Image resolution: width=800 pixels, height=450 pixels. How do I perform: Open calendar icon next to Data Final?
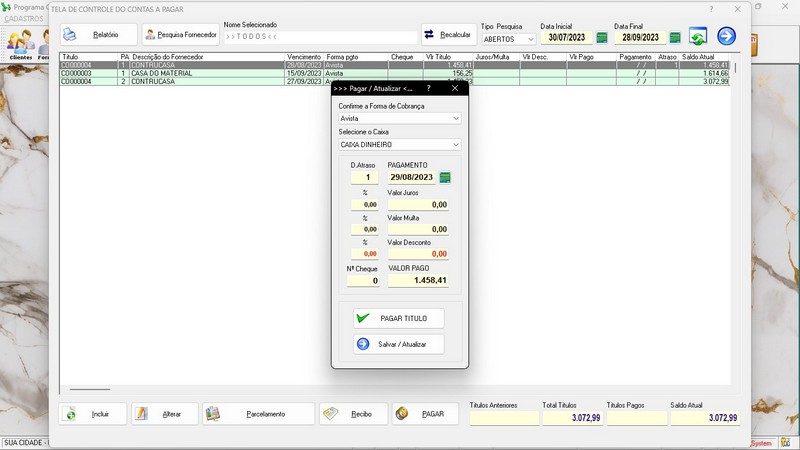click(x=675, y=38)
